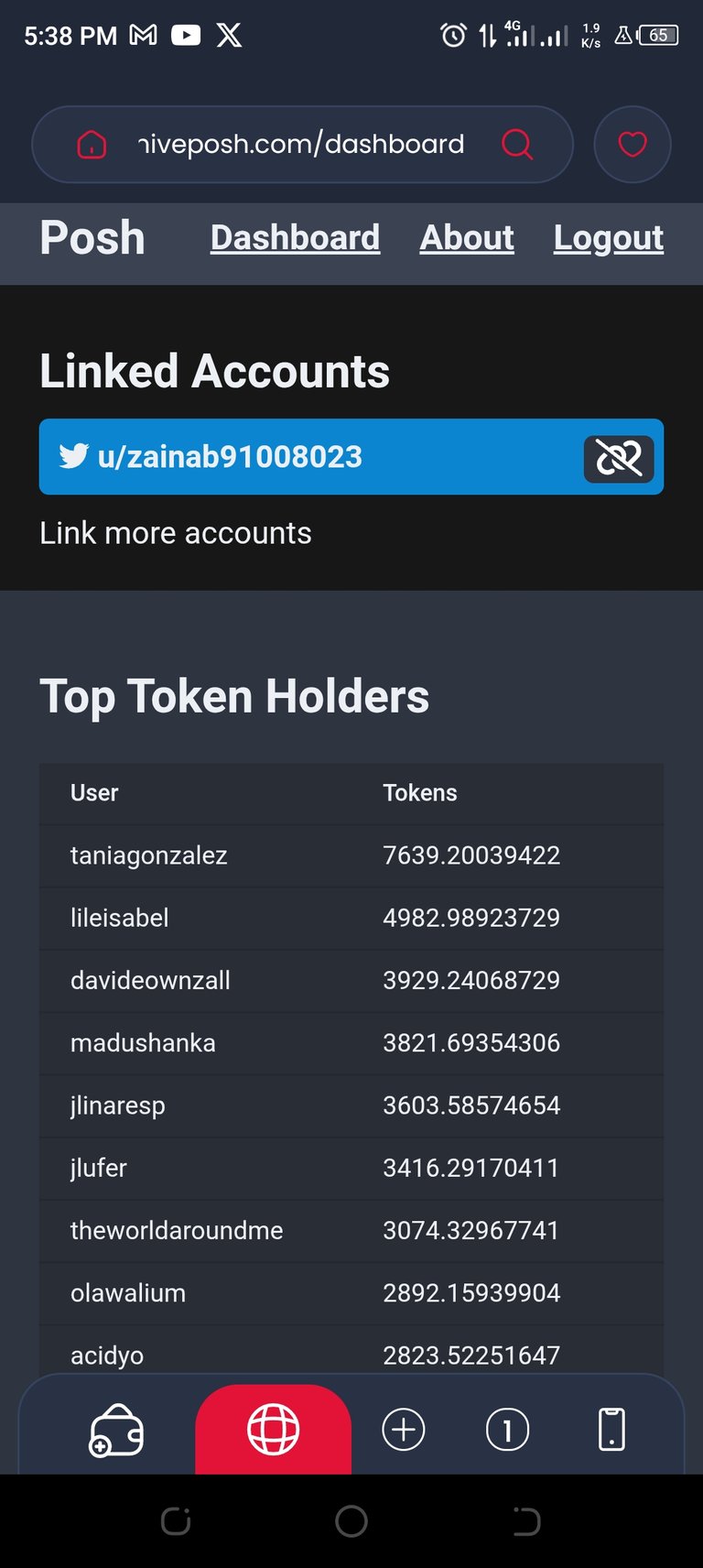The width and height of the screenshot is (703, 1568).
Task: Tap the search icon in address bar
Action: click(517, 144)
